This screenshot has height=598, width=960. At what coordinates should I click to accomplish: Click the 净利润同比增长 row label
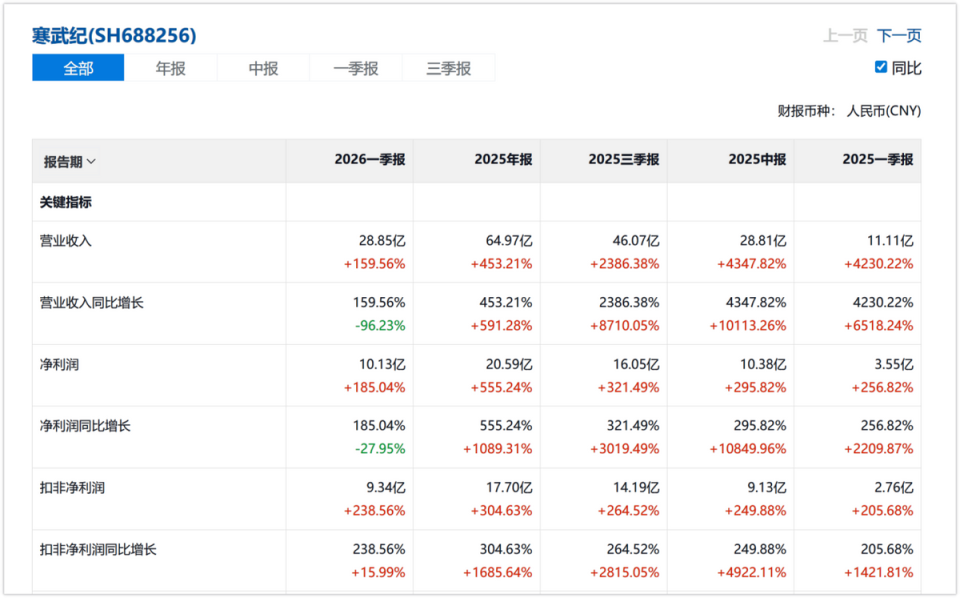[85, 426]
